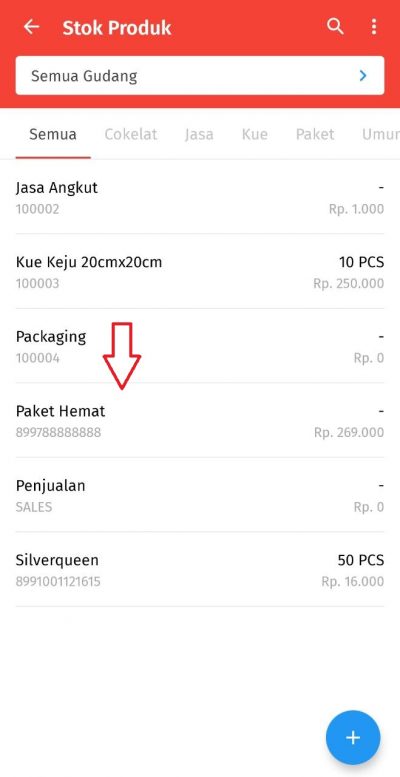Switch to the Jasa tab
400x777 pixels.
pyautogui.click(x=199, y=134)
